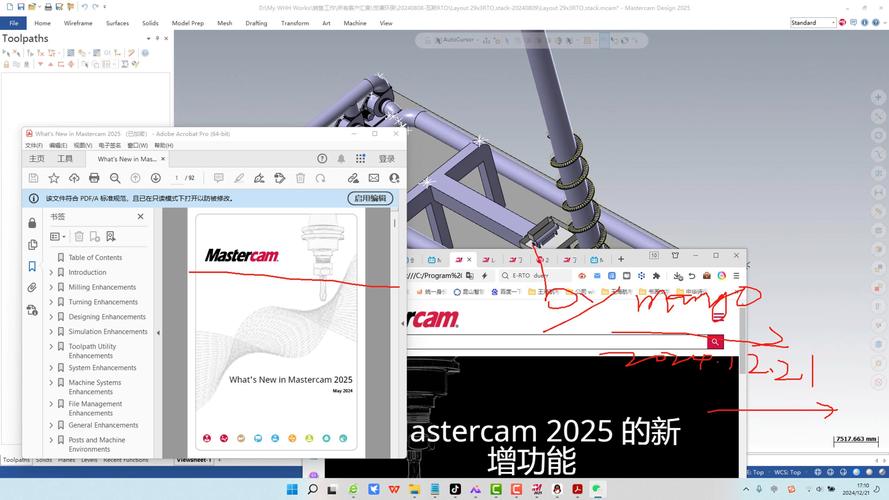
Task: Switch to the Model Prep ribbon tab
Action: pos(188,23)
